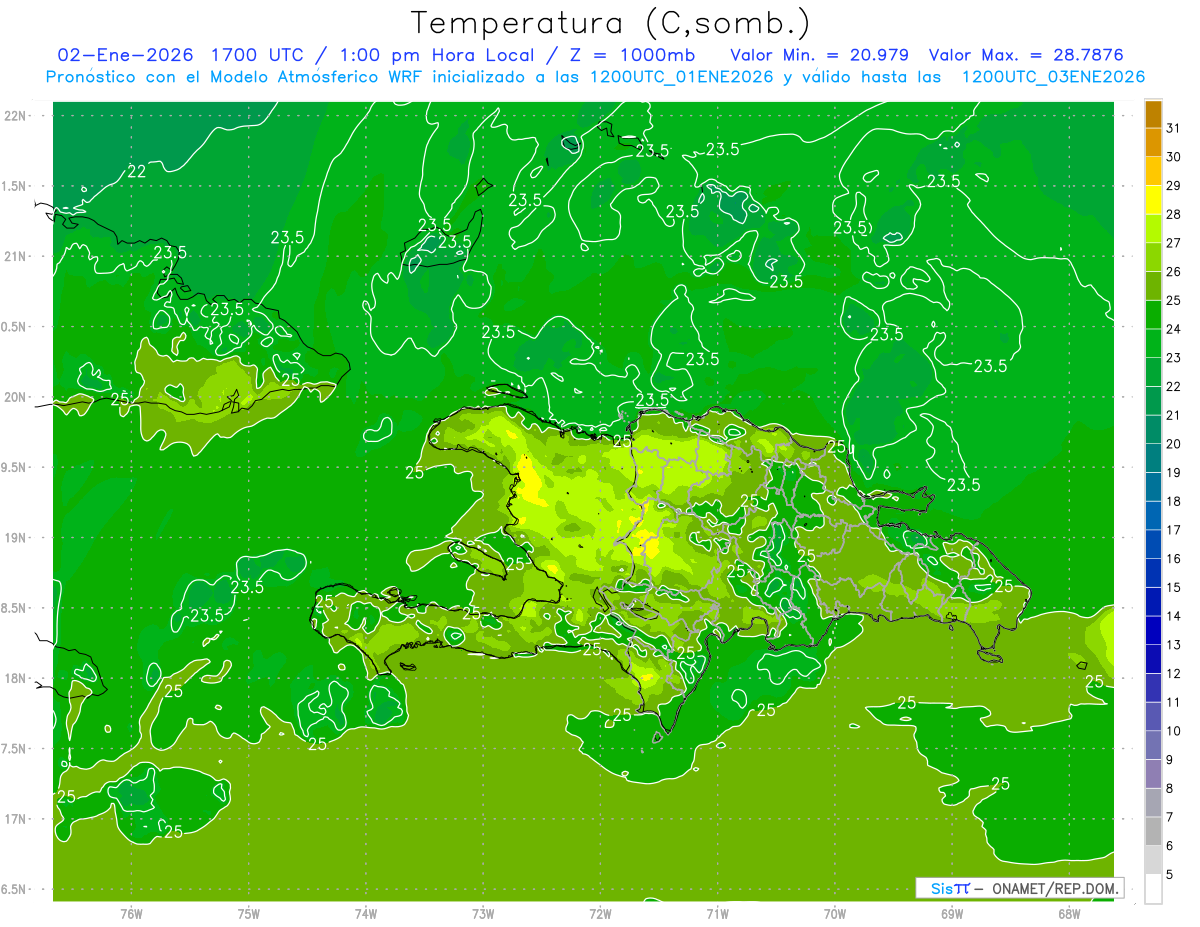This screenshot has width=1200, height=927.
Task: Select the valid-until time '1200UTC_03ENE2026'
Action: click(1053, 77)
